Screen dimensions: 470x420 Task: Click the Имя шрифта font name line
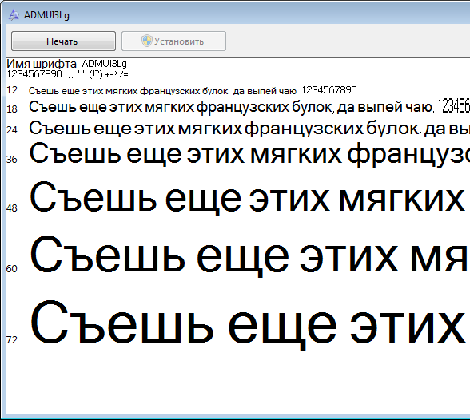[66, 63]
